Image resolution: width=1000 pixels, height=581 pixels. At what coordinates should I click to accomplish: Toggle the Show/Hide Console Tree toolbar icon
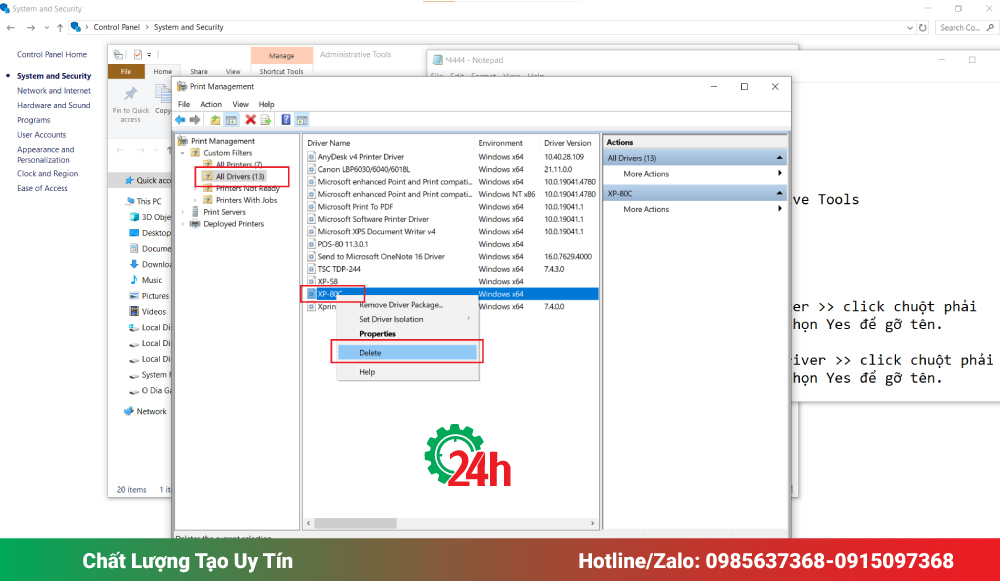(232, 120)
